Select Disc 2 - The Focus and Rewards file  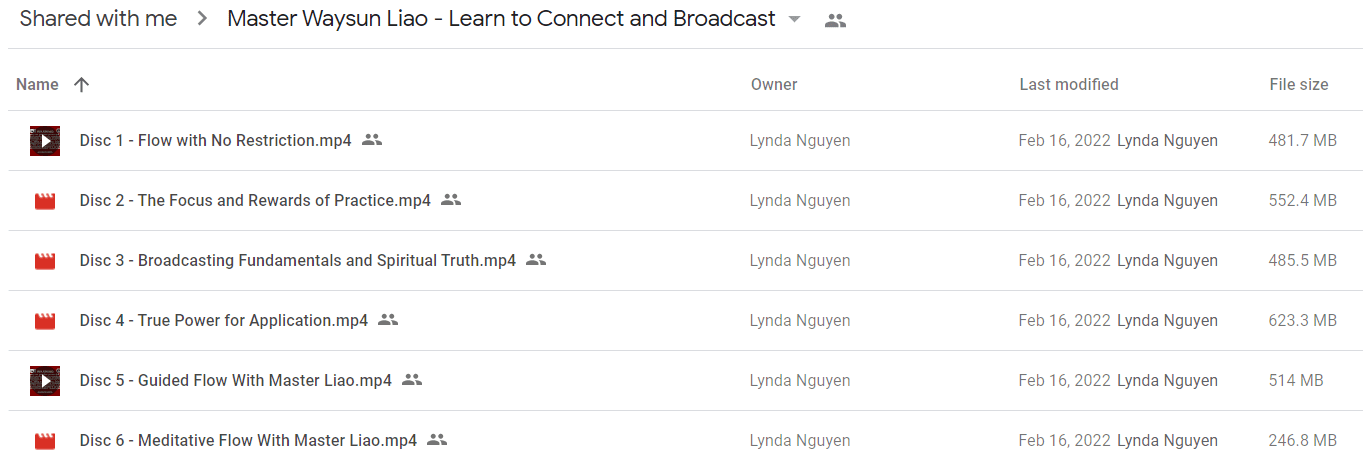click(x=255, y=200)
